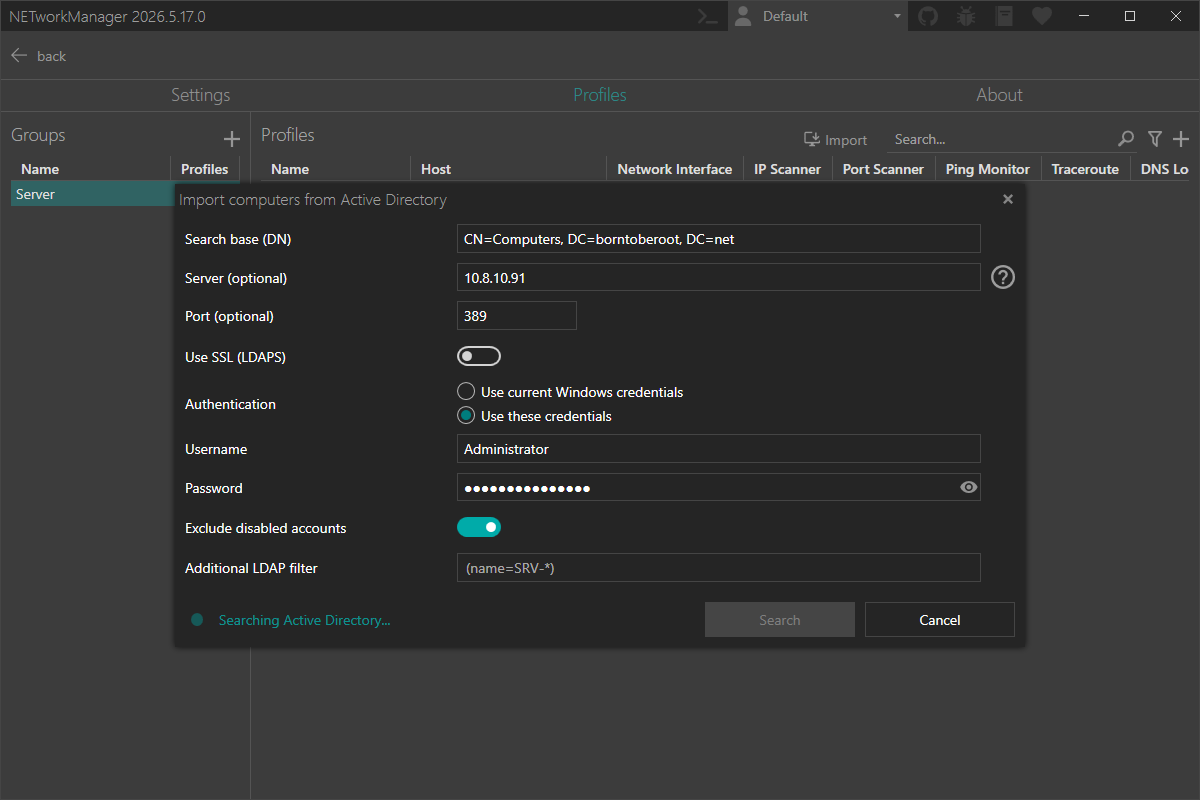The image size is (1200, 800).
Task: Edit the Search base (DN) field
Action: click(x=719, y=238)
